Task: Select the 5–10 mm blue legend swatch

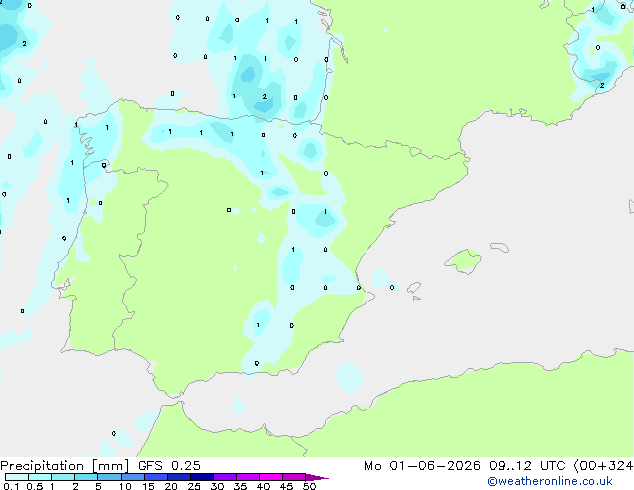Action: pyautogui.click(x=109, y=477)
